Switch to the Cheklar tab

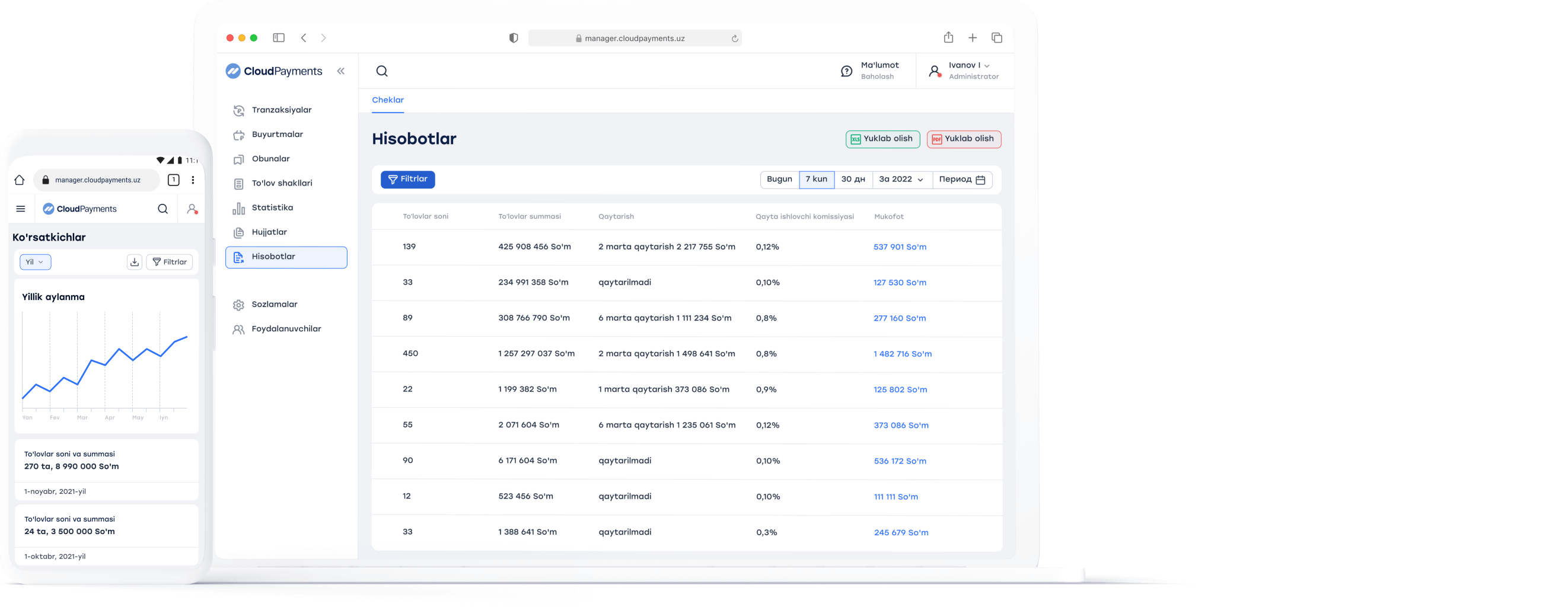(388, 100)
